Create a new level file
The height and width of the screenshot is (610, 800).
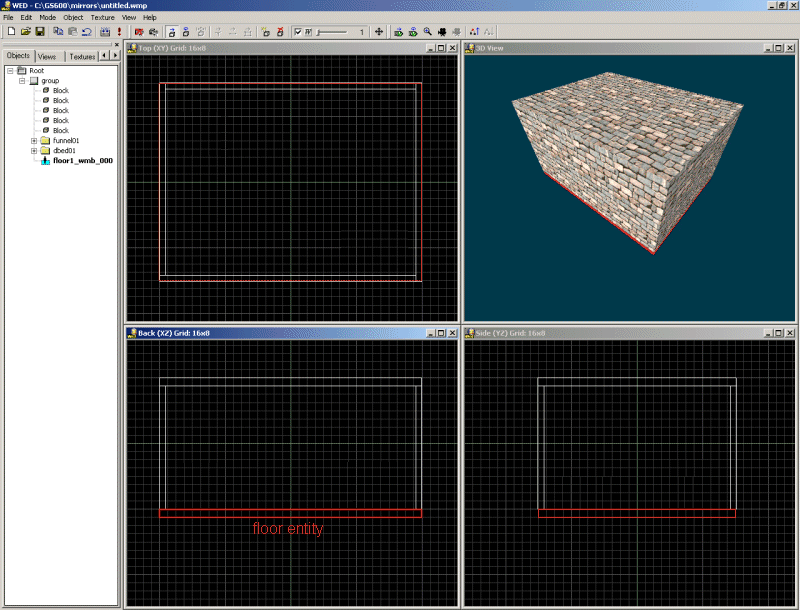pos(11,32)
